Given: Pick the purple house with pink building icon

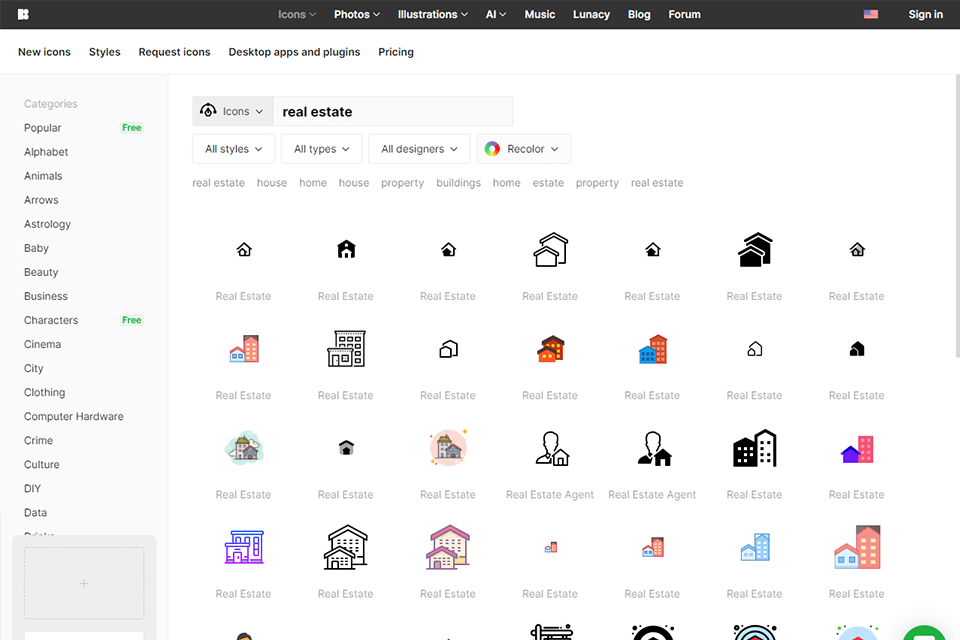Looking at the screenshot, I should 857,449.
